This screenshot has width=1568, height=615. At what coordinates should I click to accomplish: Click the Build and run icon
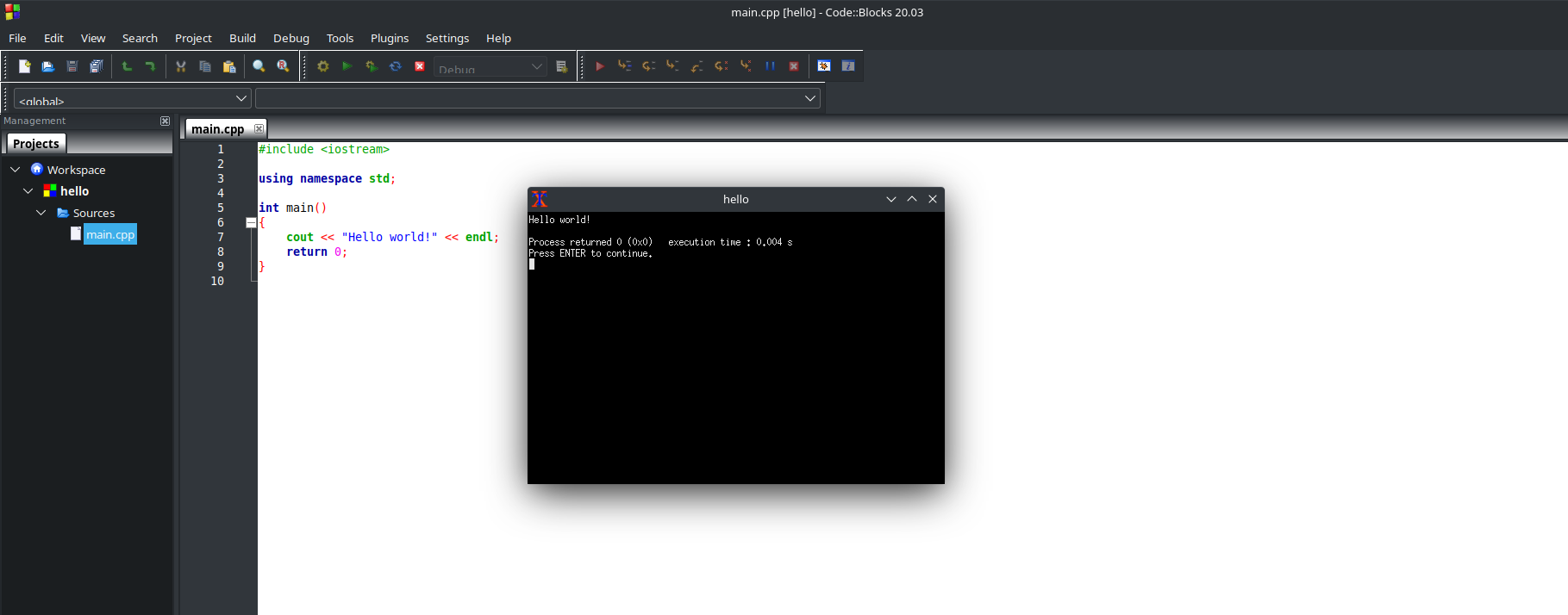tap(372, 66)
